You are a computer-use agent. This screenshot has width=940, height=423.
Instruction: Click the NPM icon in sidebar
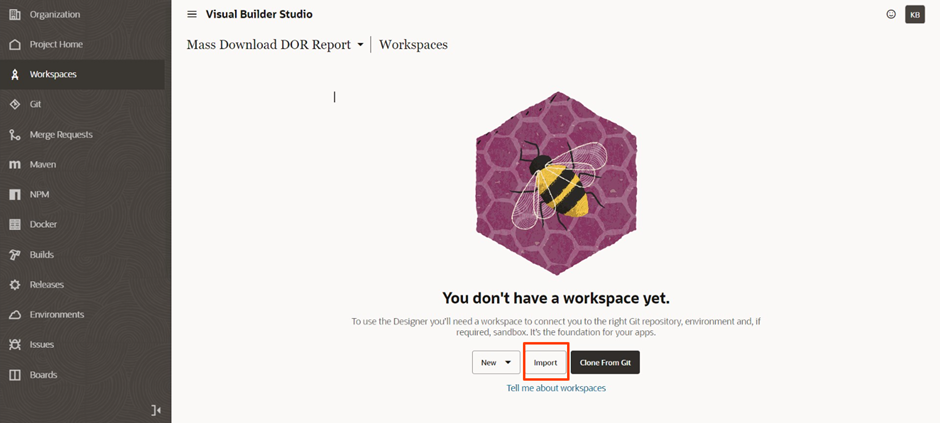[15, 195]
